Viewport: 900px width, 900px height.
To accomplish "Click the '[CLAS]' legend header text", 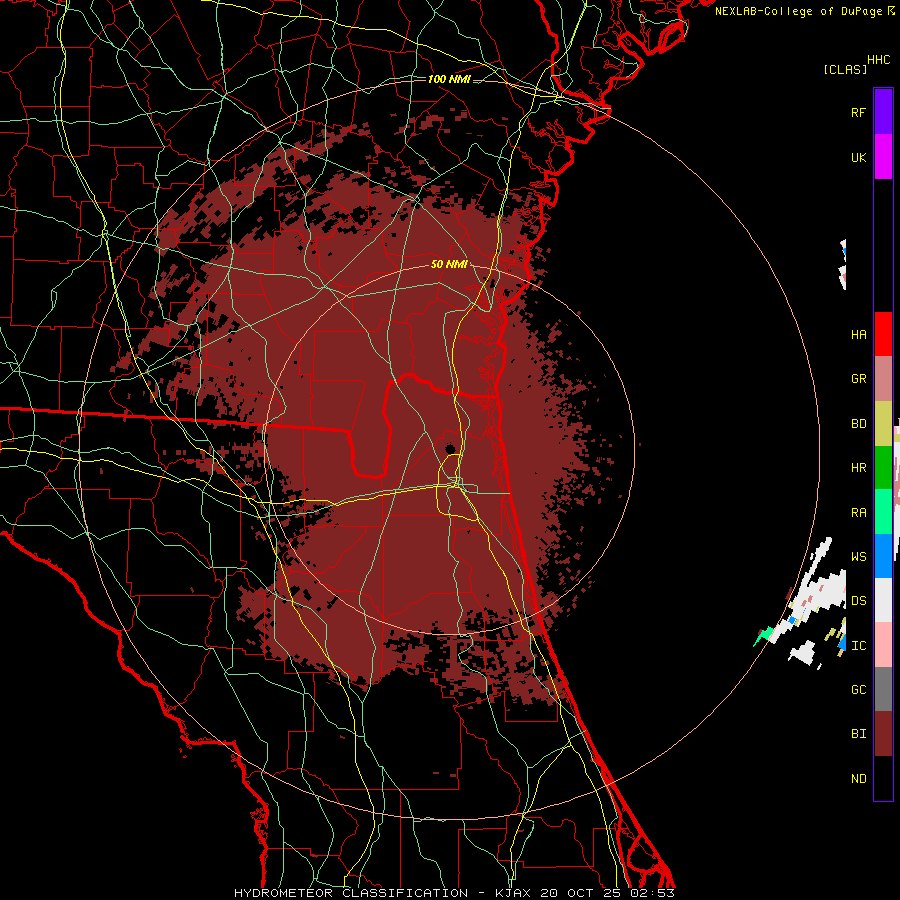I will pos(845,69).
